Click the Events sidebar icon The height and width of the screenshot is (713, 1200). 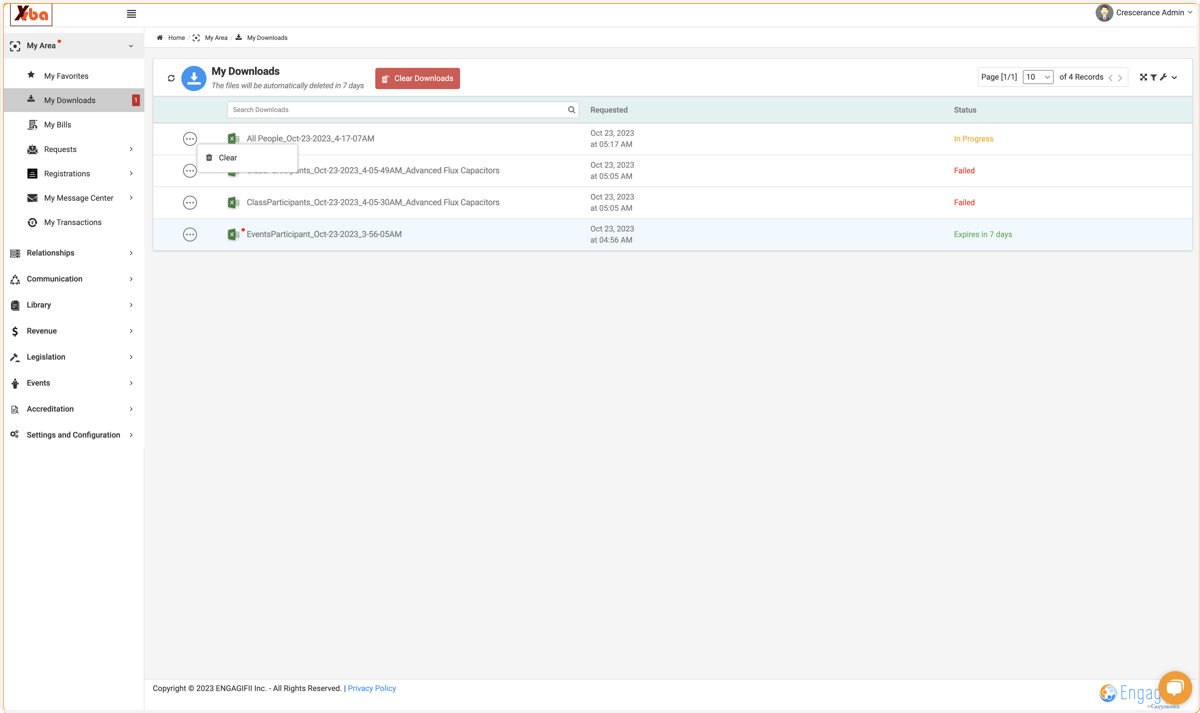click(15, 383)
